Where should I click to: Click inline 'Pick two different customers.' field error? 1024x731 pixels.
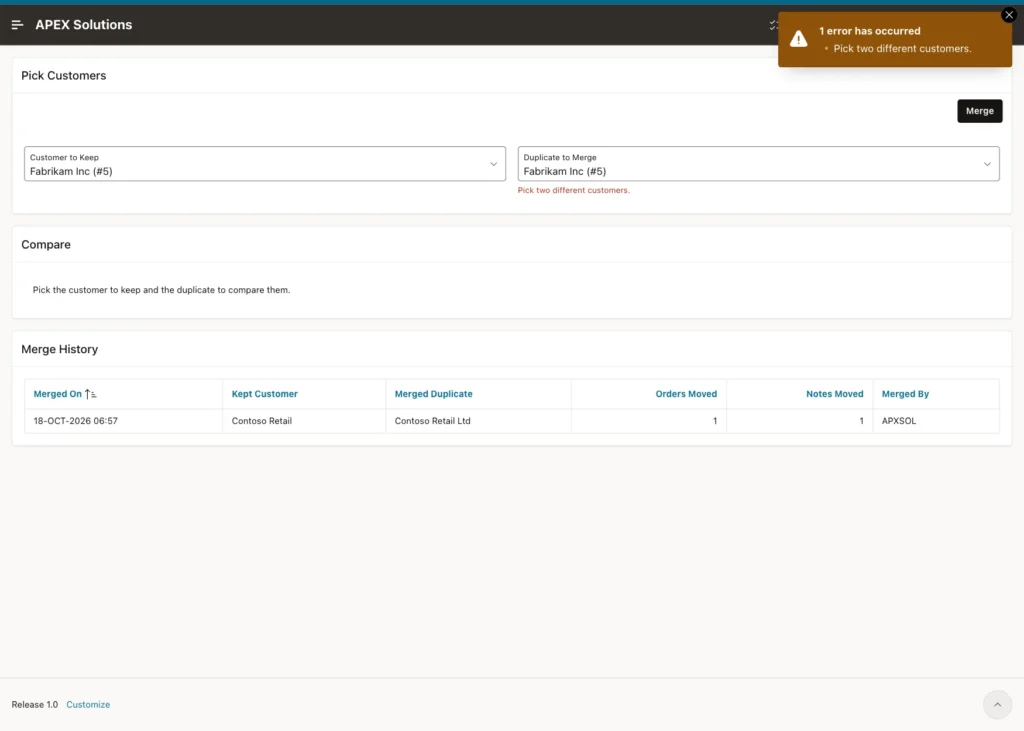[x=573, y=190]
